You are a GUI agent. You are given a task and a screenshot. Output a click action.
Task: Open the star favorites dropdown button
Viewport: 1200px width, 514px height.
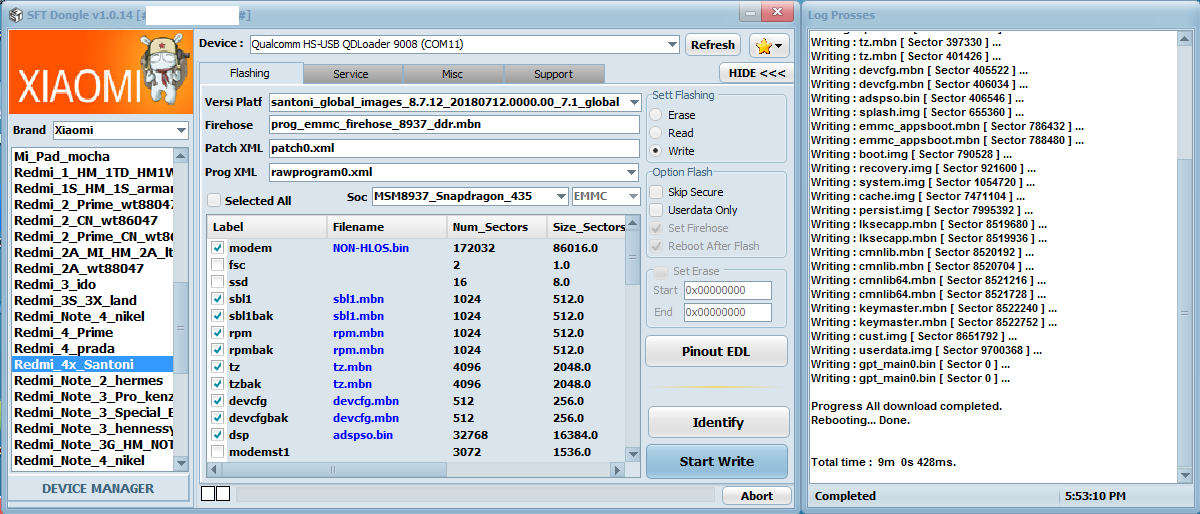tap(769, 45)
